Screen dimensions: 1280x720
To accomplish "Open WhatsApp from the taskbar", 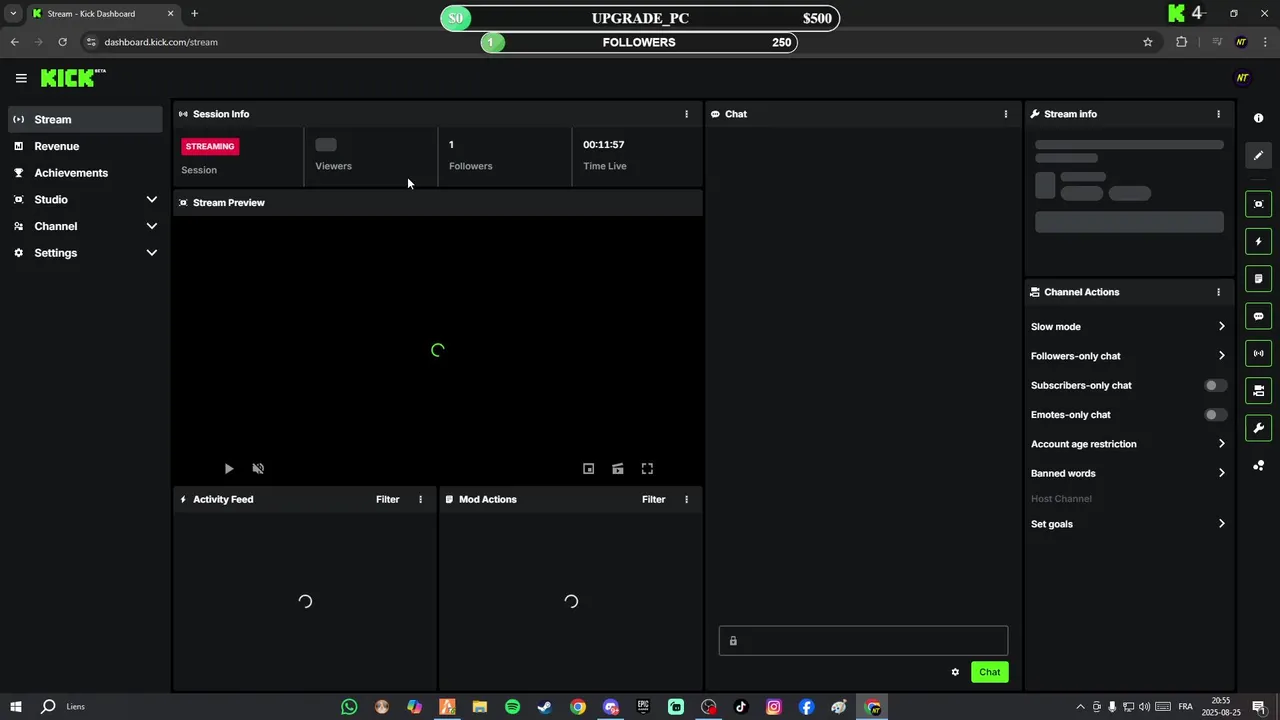I will [x=349, y=707].
